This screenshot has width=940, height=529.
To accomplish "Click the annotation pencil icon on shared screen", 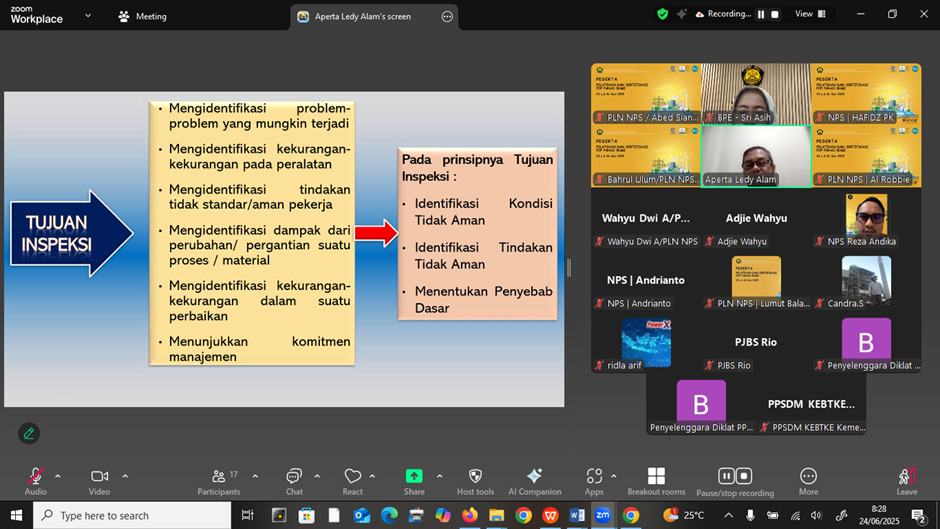I will (x=29, y=433).
